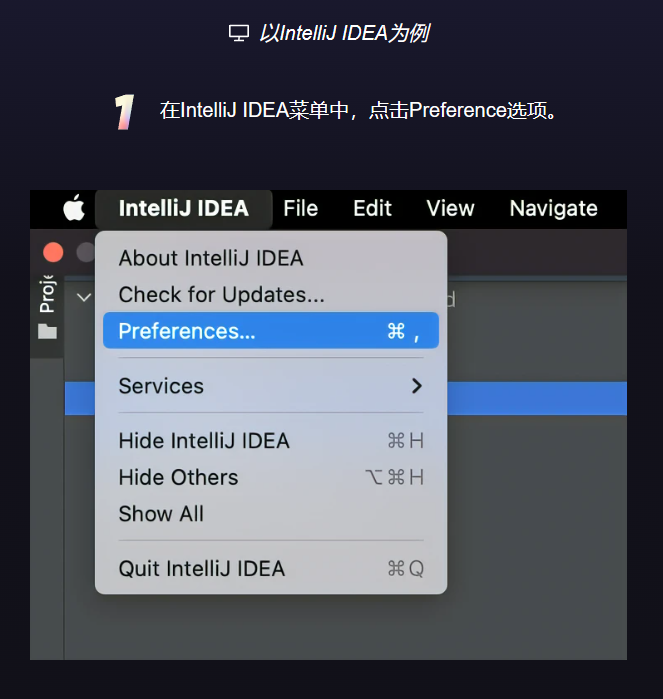Click Show All in the menu

pyautogui.click(x=271, y=514)
